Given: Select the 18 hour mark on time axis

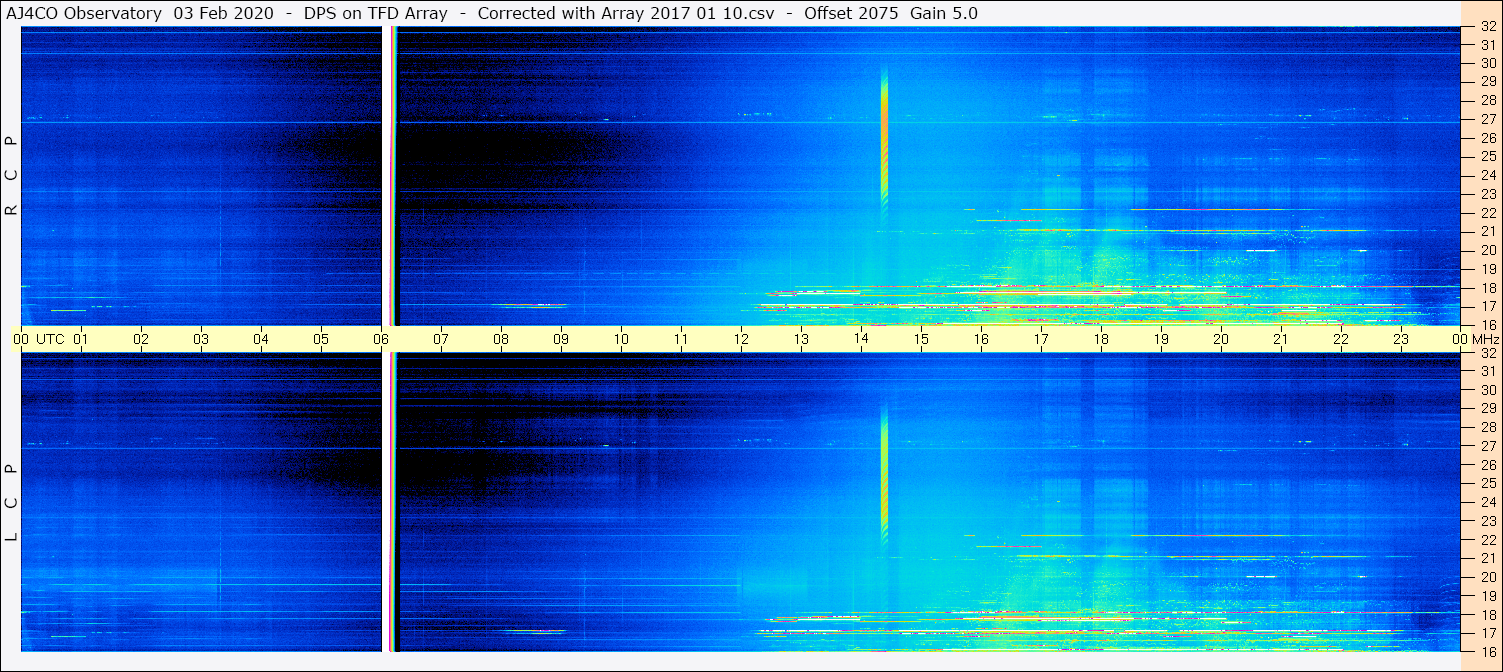Looking at the screenshot, I should tap(1101, 339).
